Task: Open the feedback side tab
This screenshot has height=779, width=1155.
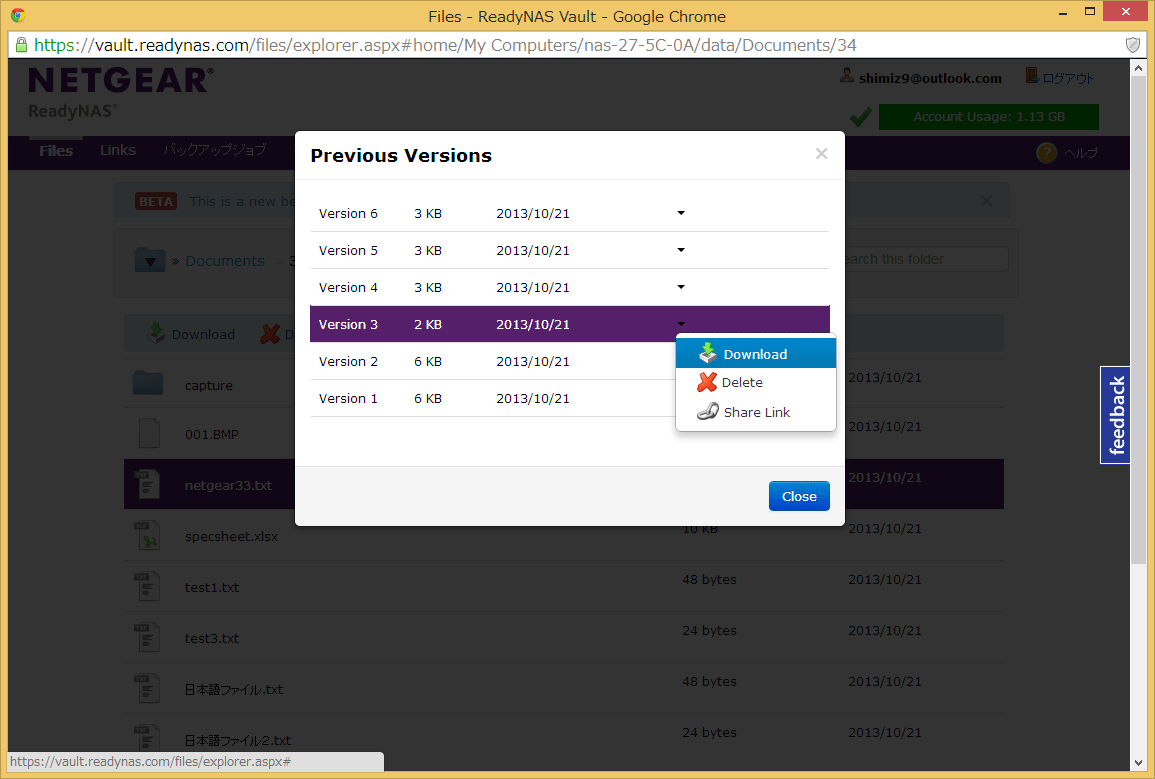Action: click(x=1116, y=415)
